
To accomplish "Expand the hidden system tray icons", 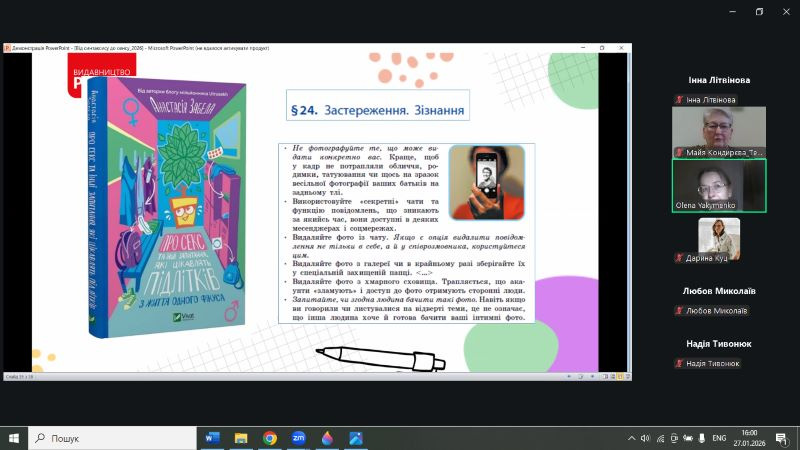I will (x=631, y=438).
